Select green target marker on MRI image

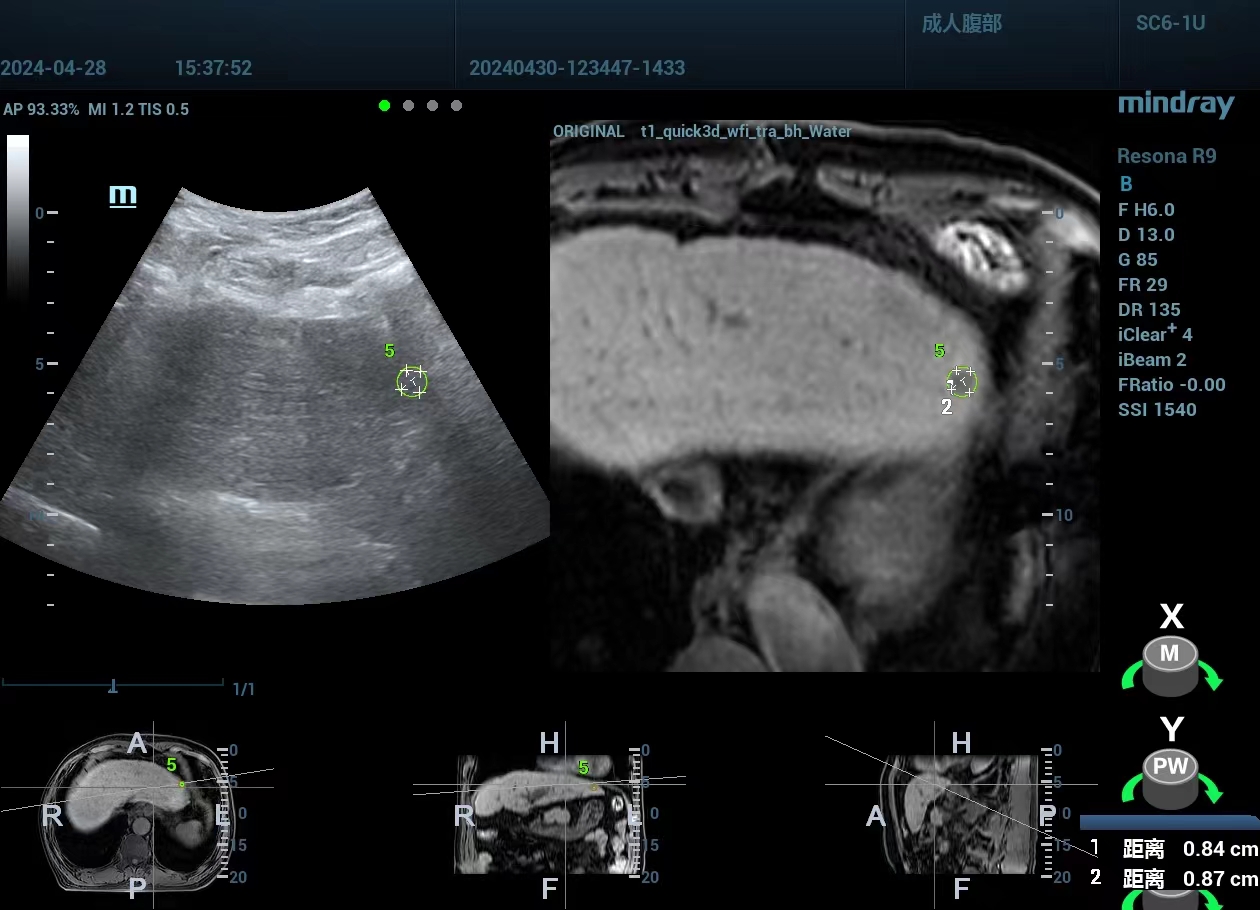961,381
